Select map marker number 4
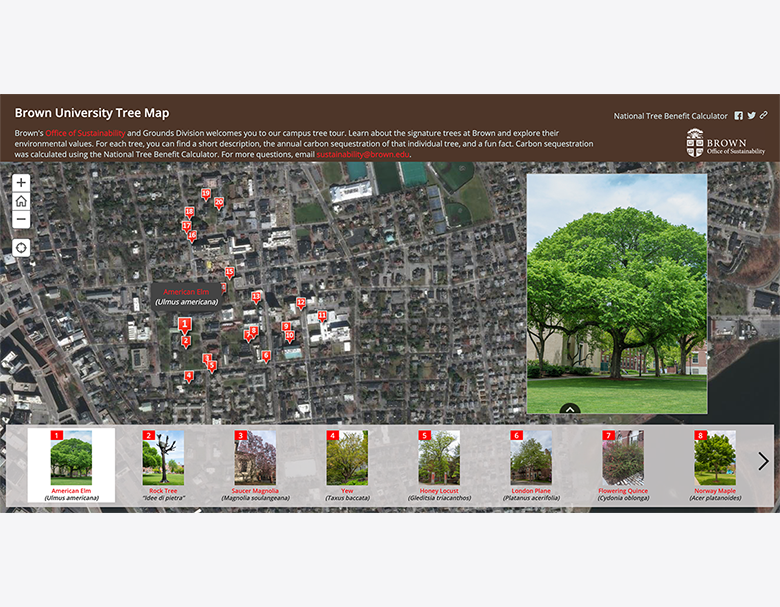The image size is (780, 607). click(189, 377)
